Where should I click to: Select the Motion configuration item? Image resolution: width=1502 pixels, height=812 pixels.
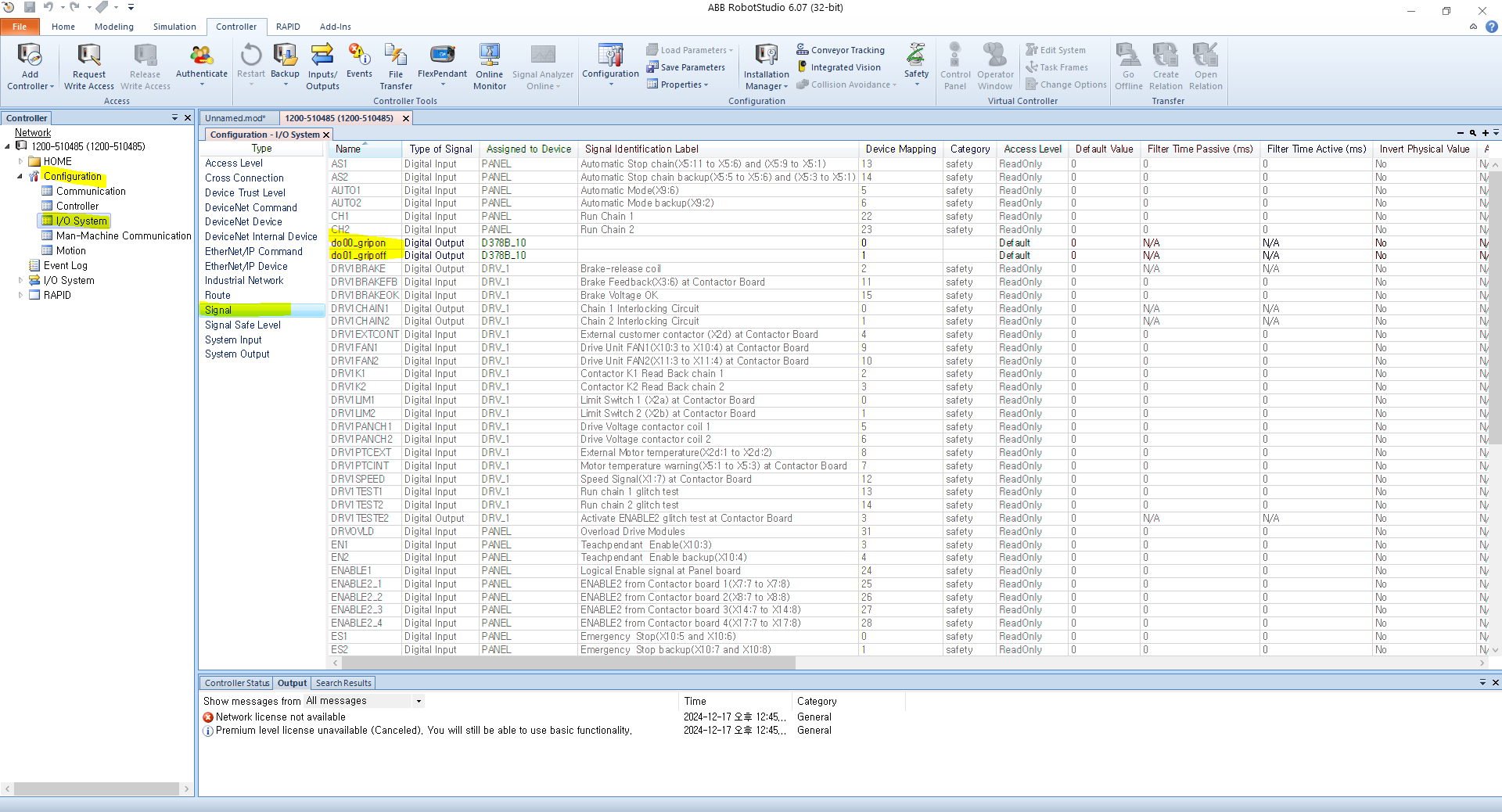71,250
